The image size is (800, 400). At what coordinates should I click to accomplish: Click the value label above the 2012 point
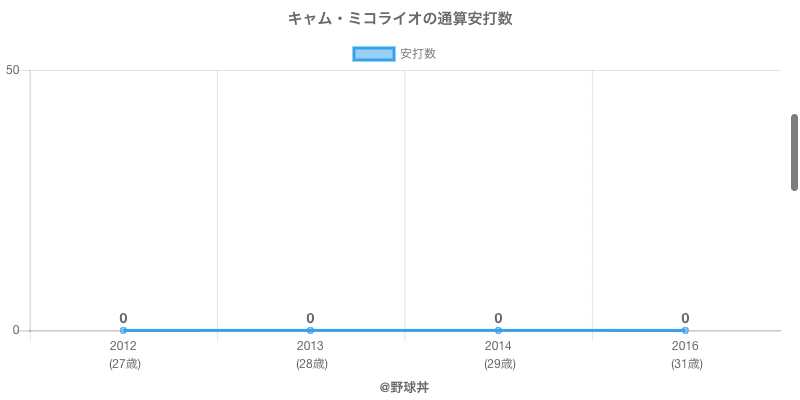(123, 318)
